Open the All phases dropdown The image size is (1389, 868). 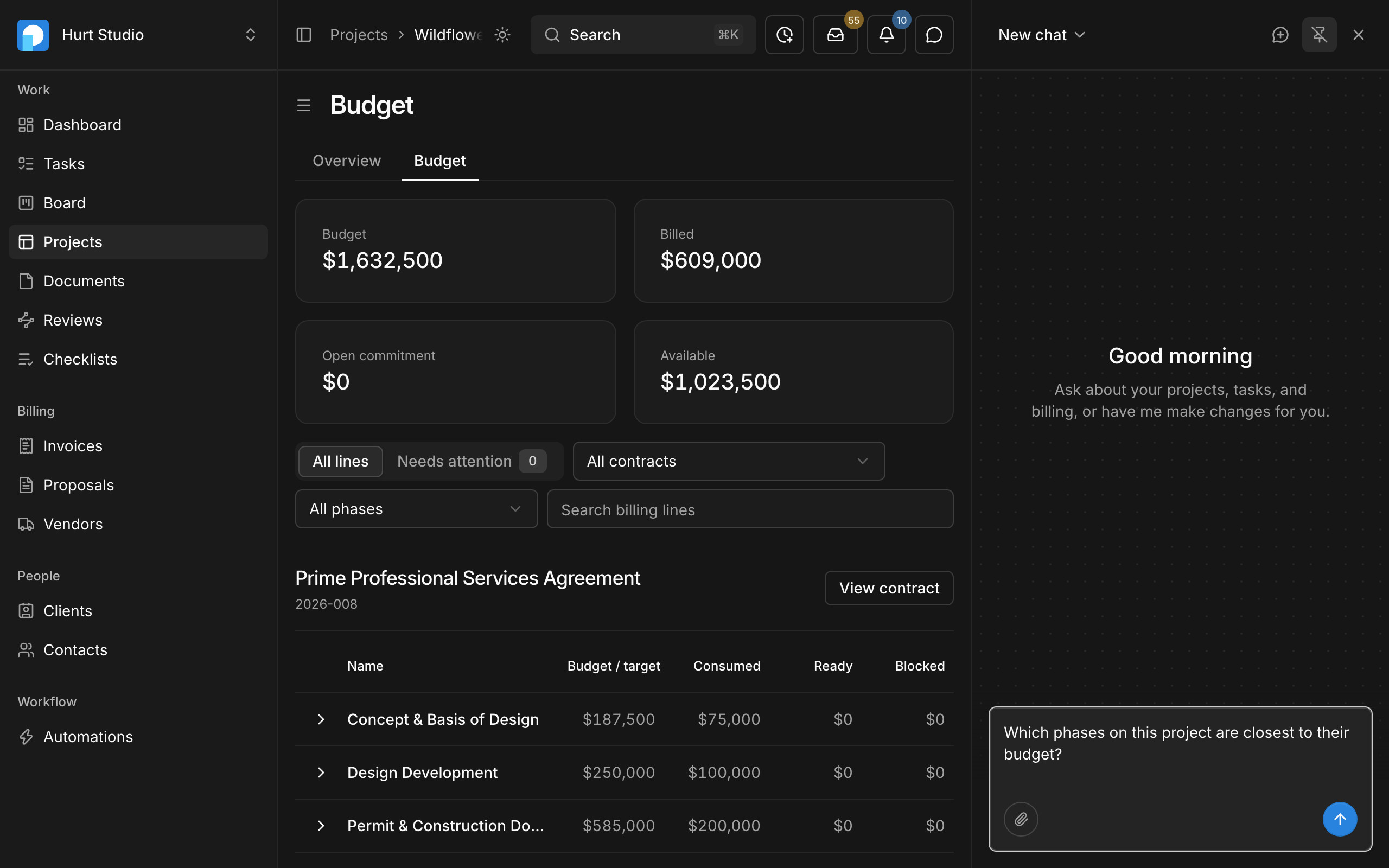(416, 509)
